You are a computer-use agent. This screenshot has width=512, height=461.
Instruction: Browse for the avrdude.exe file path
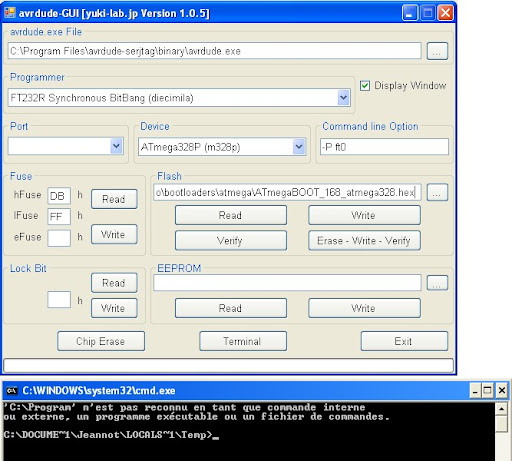tap(437, 51)
